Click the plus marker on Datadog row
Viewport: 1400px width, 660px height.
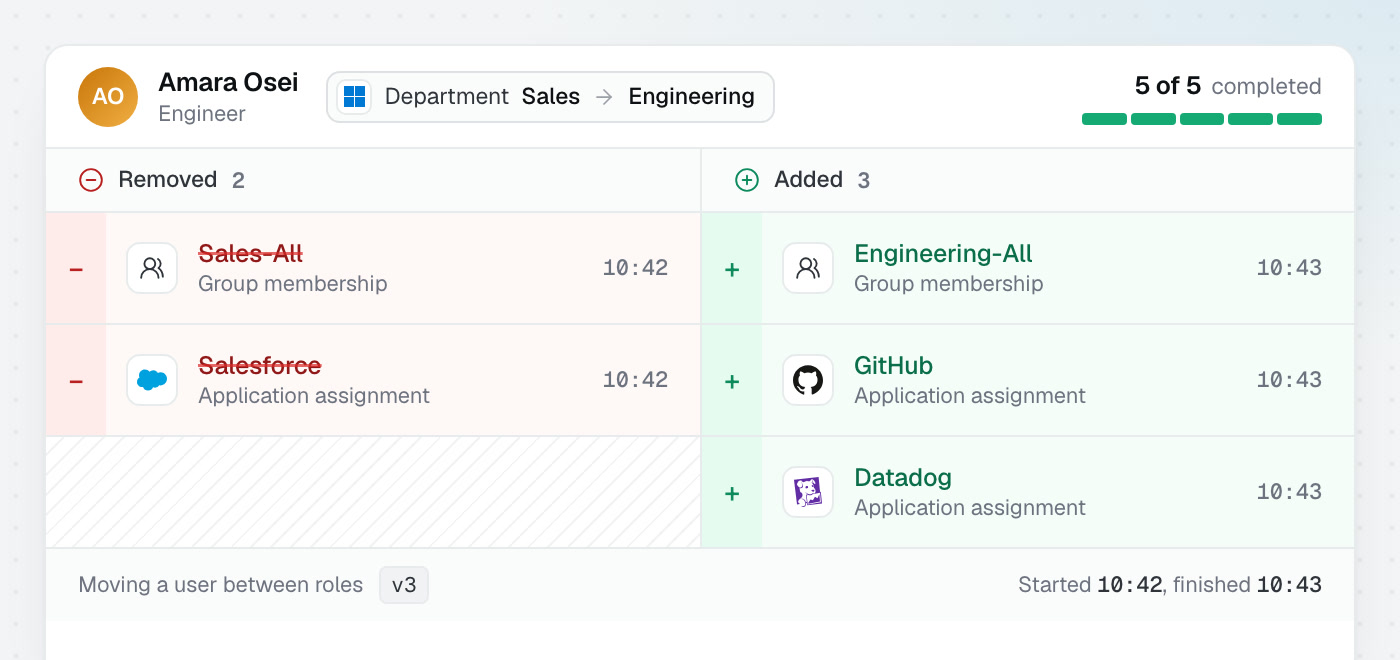732,494
